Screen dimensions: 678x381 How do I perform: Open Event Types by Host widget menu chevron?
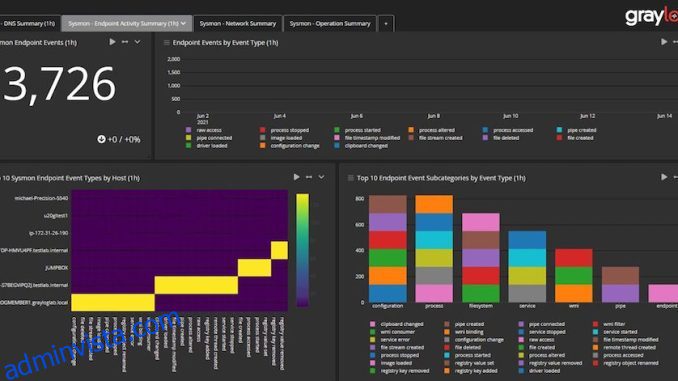pyautogui.click(x=321, y=177)
